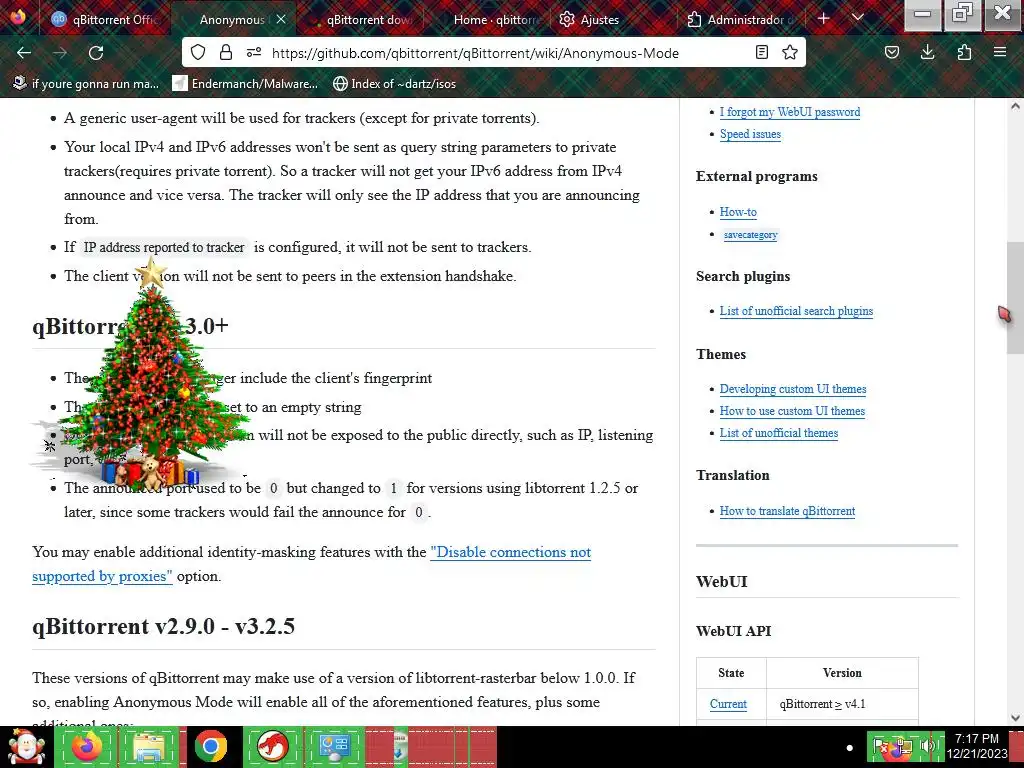Select the Anonymous Mode tab
Screen dimensions: 1024x768
[x=232, y=20]
